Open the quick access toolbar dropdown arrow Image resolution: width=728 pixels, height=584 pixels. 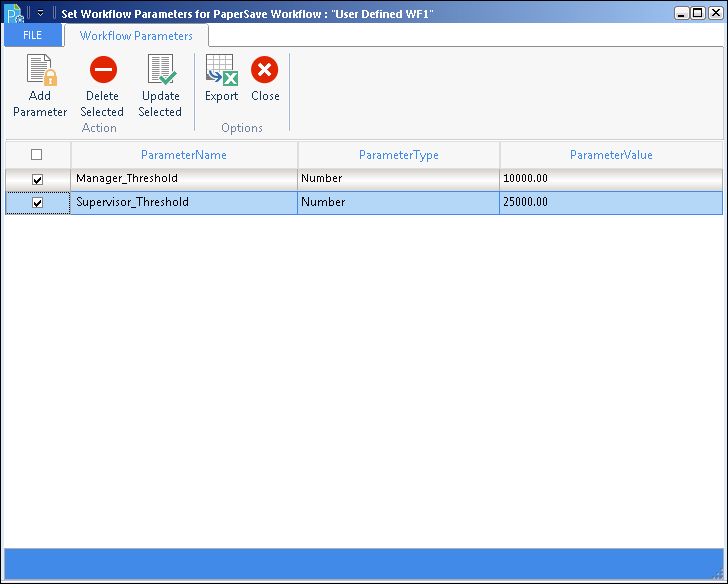(40, 13)
